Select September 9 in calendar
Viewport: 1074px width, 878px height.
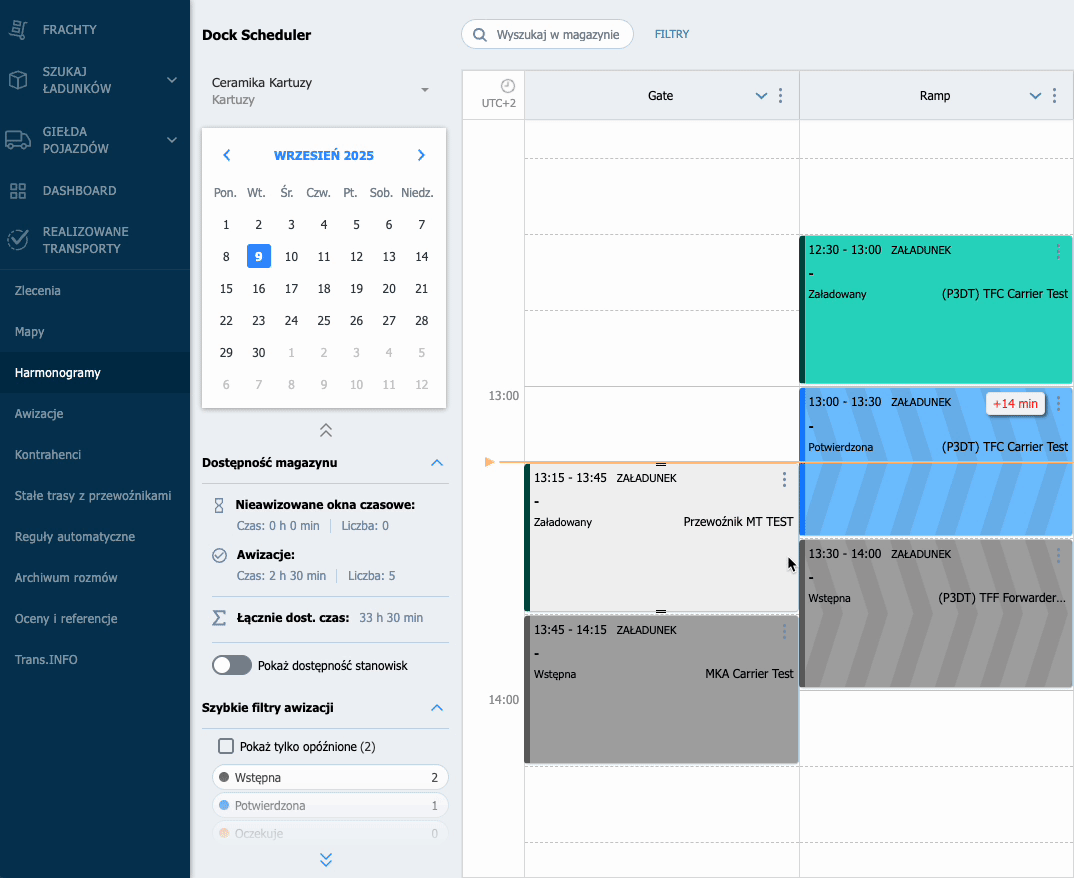tap(259, 256)
